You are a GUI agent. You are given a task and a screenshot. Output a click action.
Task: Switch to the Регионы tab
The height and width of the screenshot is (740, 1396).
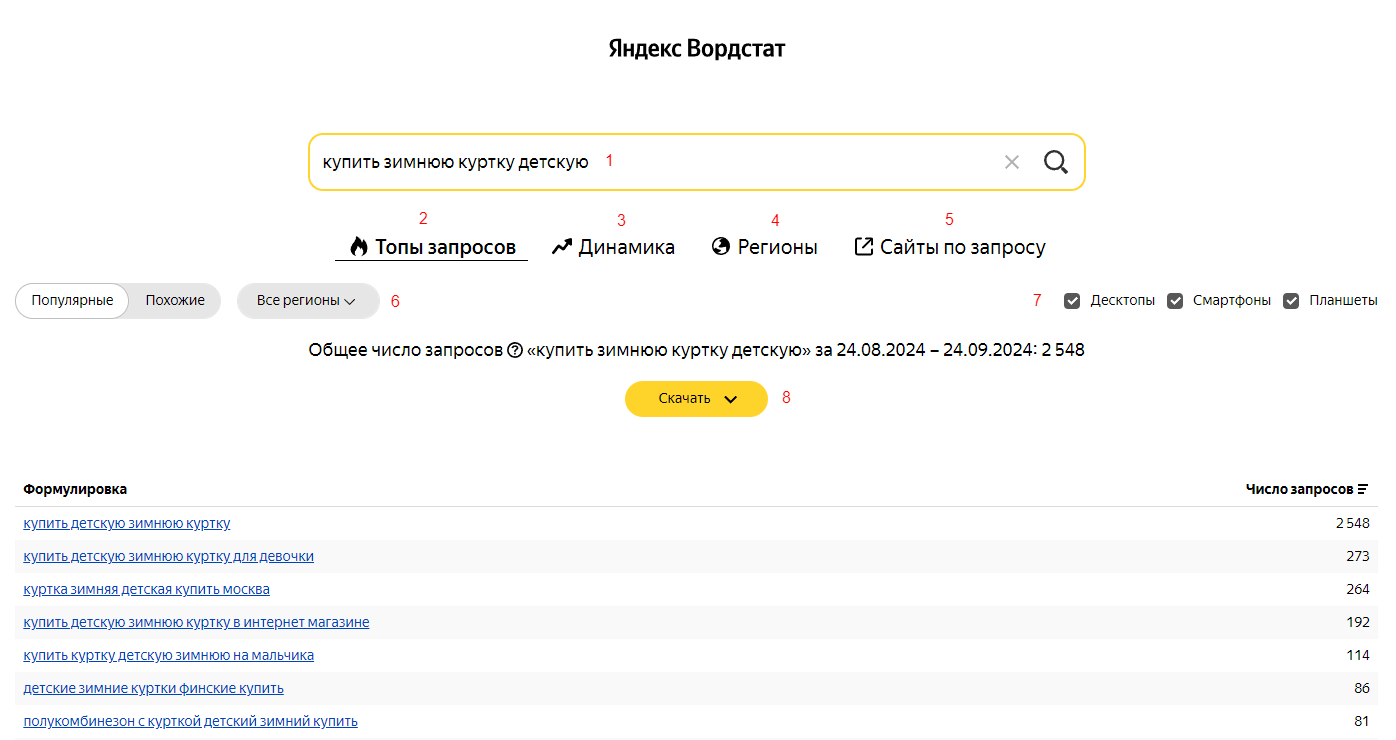(765, 247)
